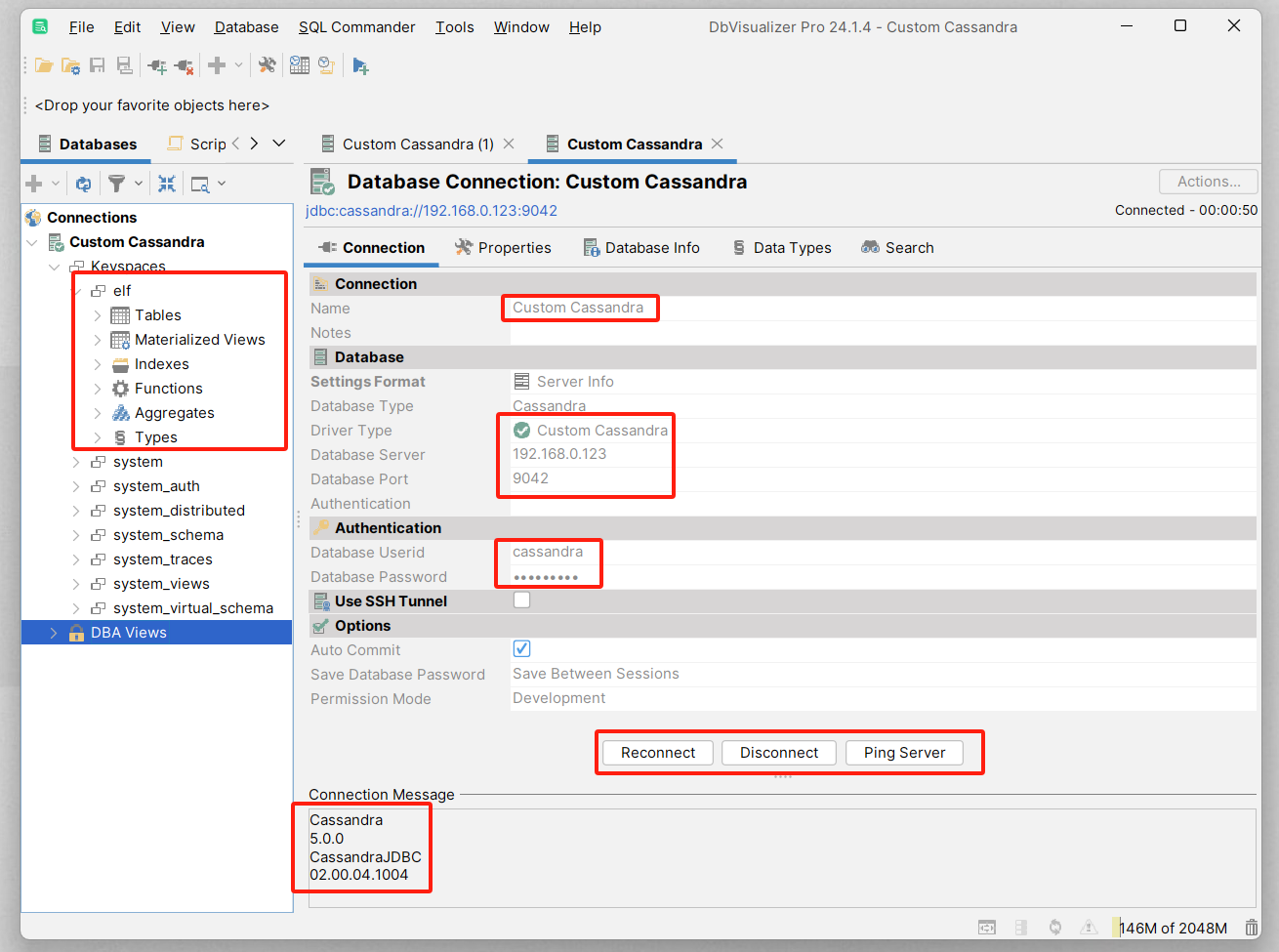Click the Database Server field 192.168.0.123

pos(884,454)
